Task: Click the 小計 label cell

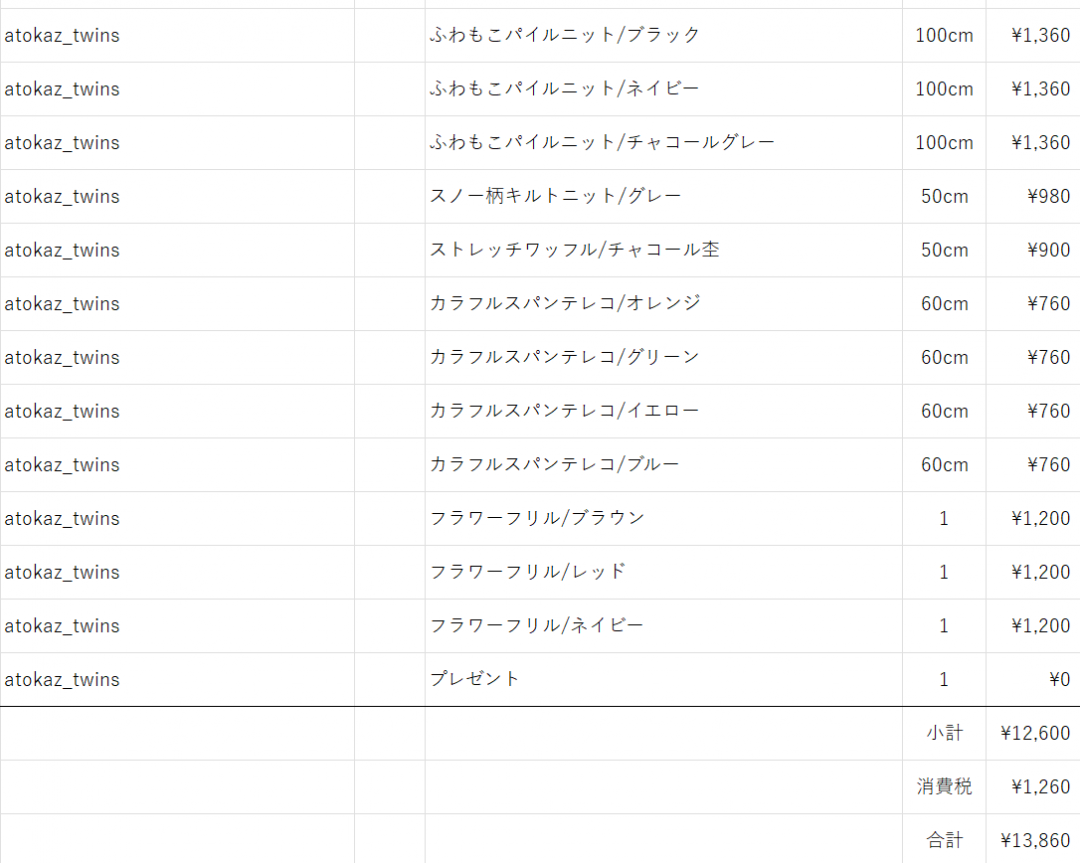Action: 944,734
